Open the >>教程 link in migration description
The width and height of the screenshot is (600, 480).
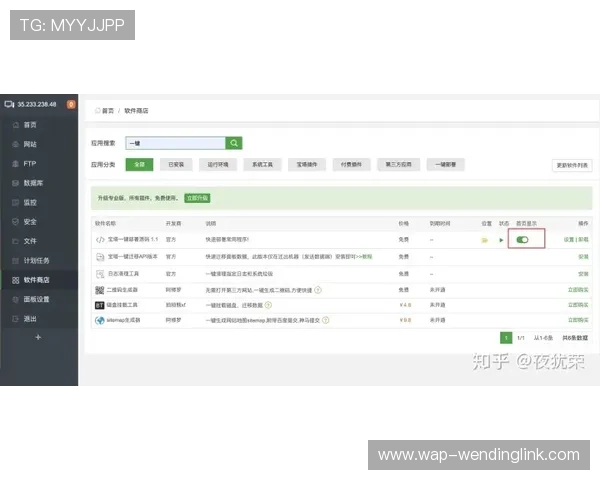point(365,257)
